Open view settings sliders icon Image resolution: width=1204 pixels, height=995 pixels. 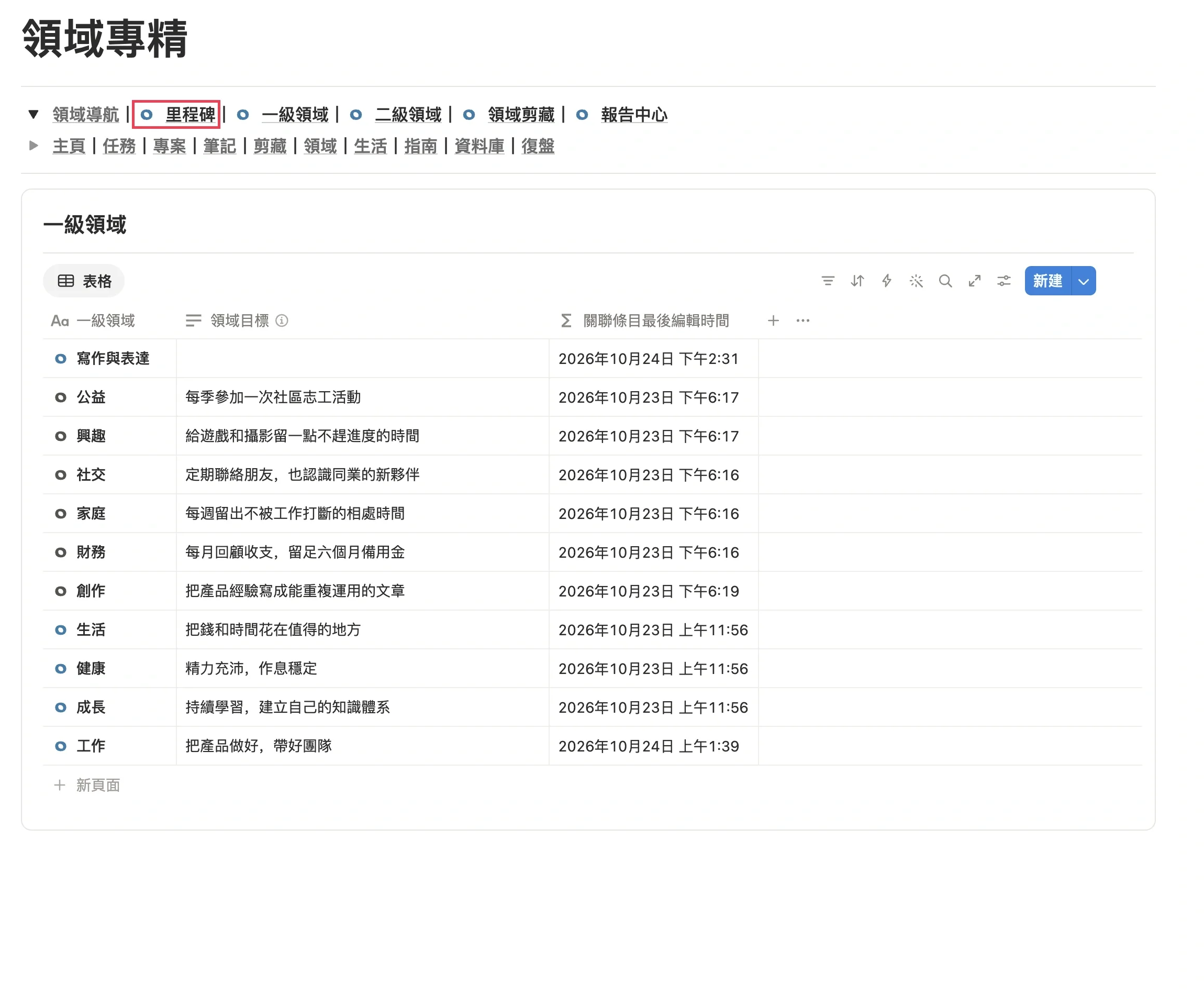[1004, 281]
